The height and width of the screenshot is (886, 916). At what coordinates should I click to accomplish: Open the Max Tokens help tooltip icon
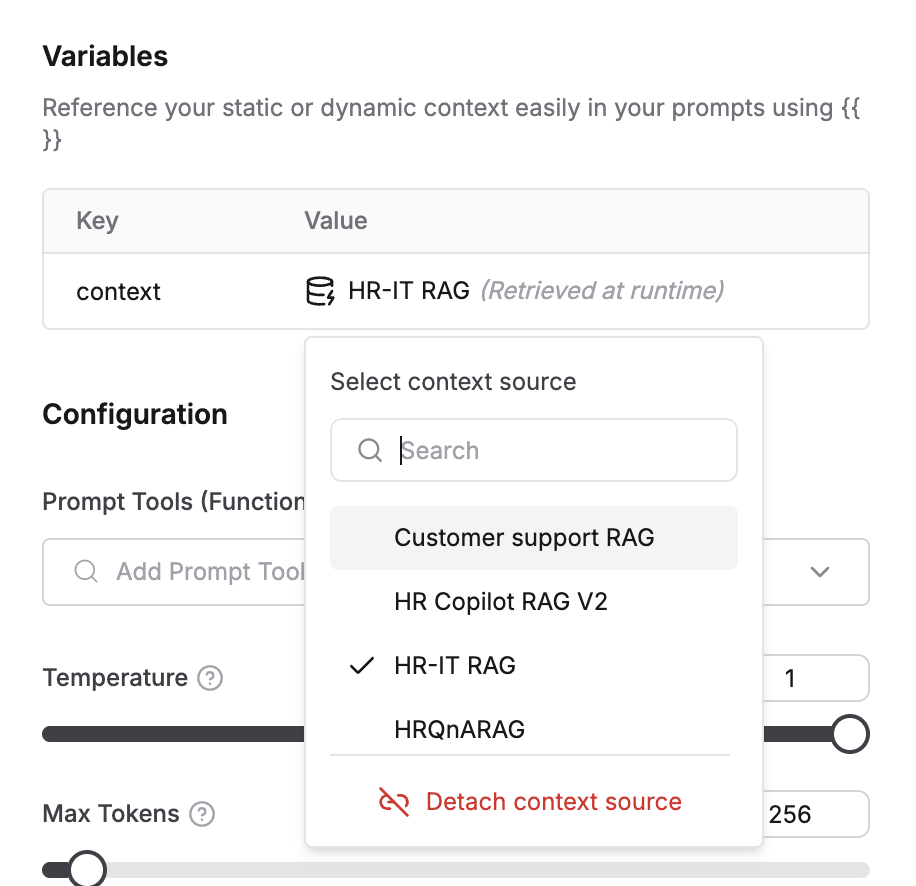[x=201, y=814]
